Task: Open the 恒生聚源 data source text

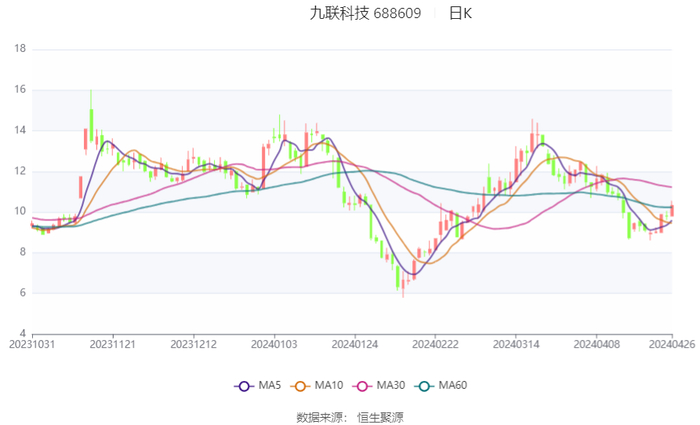Action: (x=381, y=416)
